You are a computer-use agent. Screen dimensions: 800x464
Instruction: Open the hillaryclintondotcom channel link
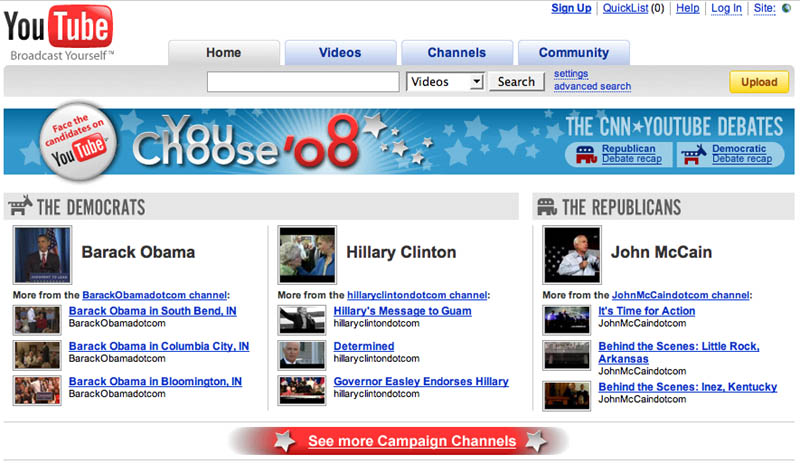click(x=417, y=295)
